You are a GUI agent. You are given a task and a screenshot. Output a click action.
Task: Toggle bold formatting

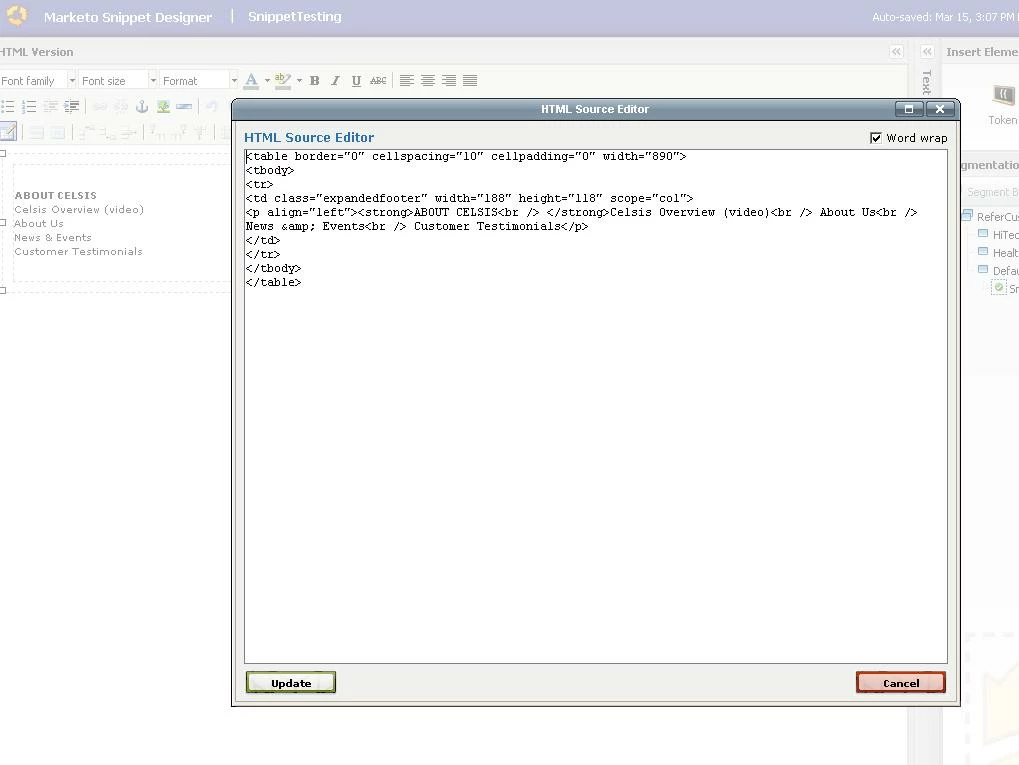click(315, 81)
